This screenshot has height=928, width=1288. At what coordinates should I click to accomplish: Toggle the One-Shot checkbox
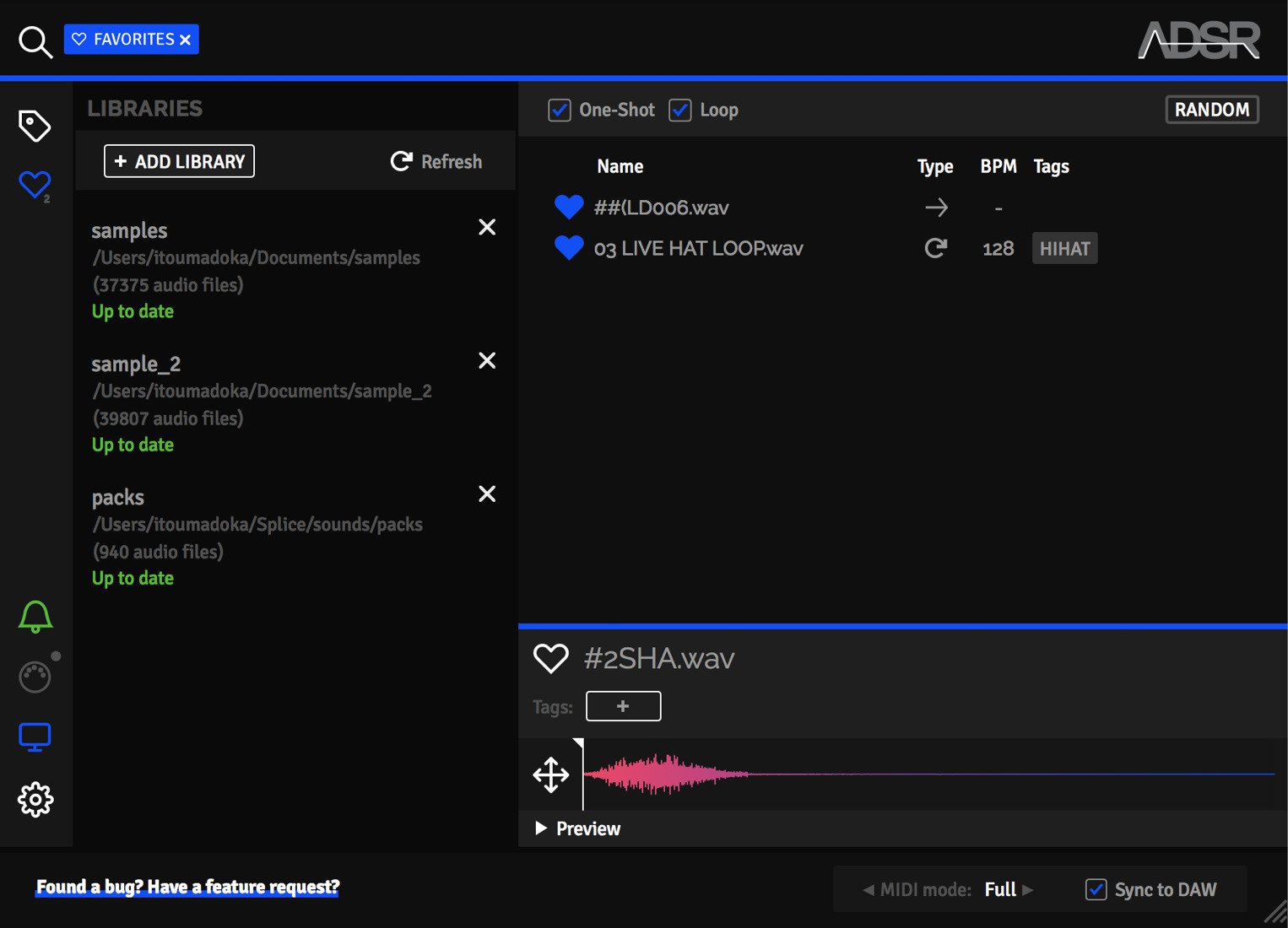(560, 110)
